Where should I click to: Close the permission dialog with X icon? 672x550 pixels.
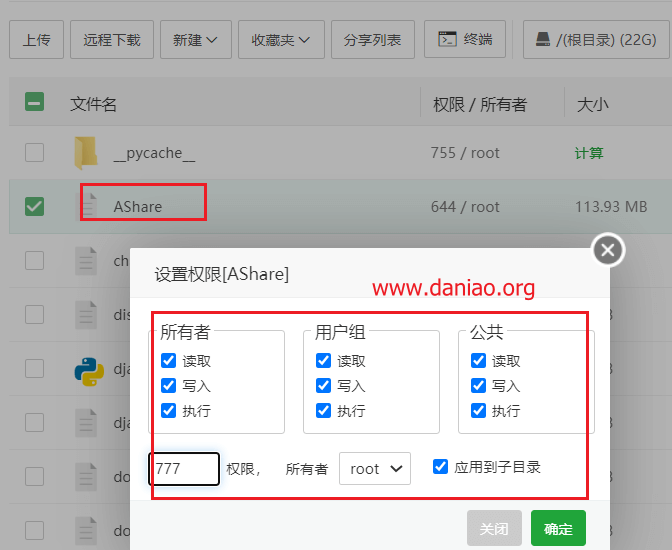click(608, 250)
